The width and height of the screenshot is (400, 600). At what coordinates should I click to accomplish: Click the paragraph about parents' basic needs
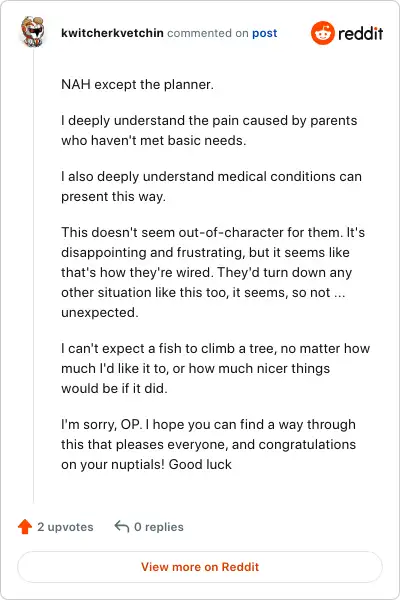[x=209, y=130]
